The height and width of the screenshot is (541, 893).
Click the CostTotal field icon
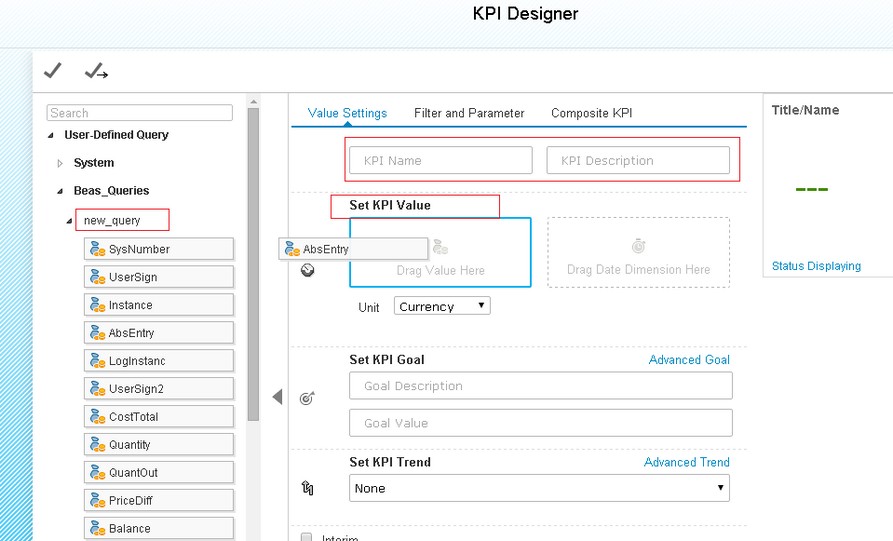click(x=98, y=417)
